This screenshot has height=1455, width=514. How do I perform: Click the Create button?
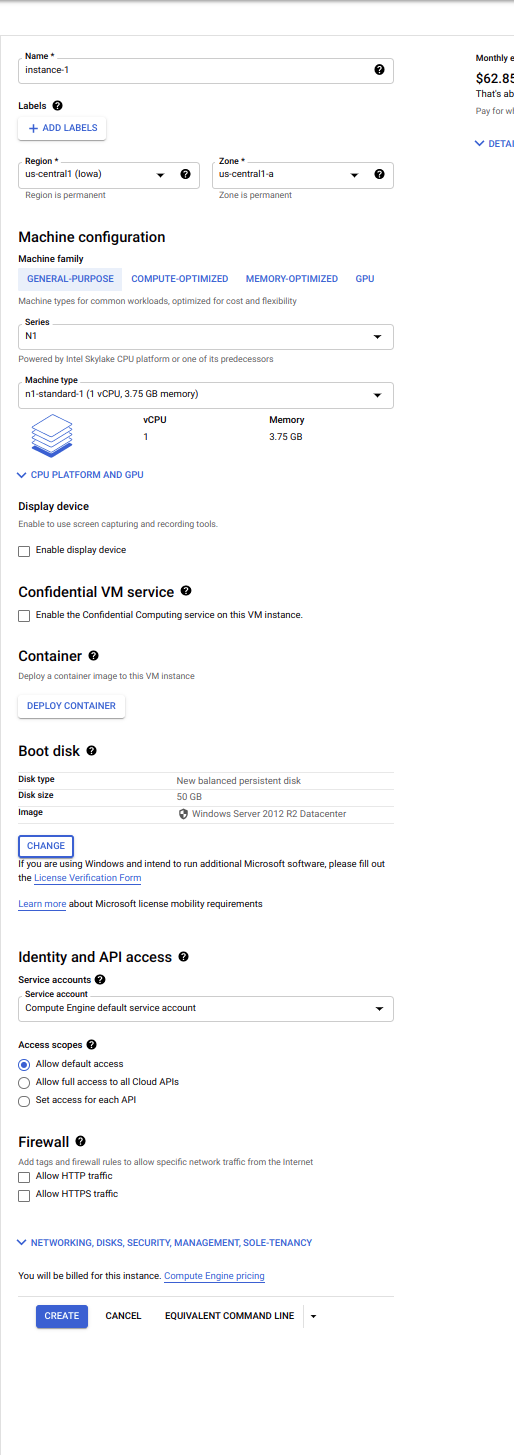(62, 1316)
